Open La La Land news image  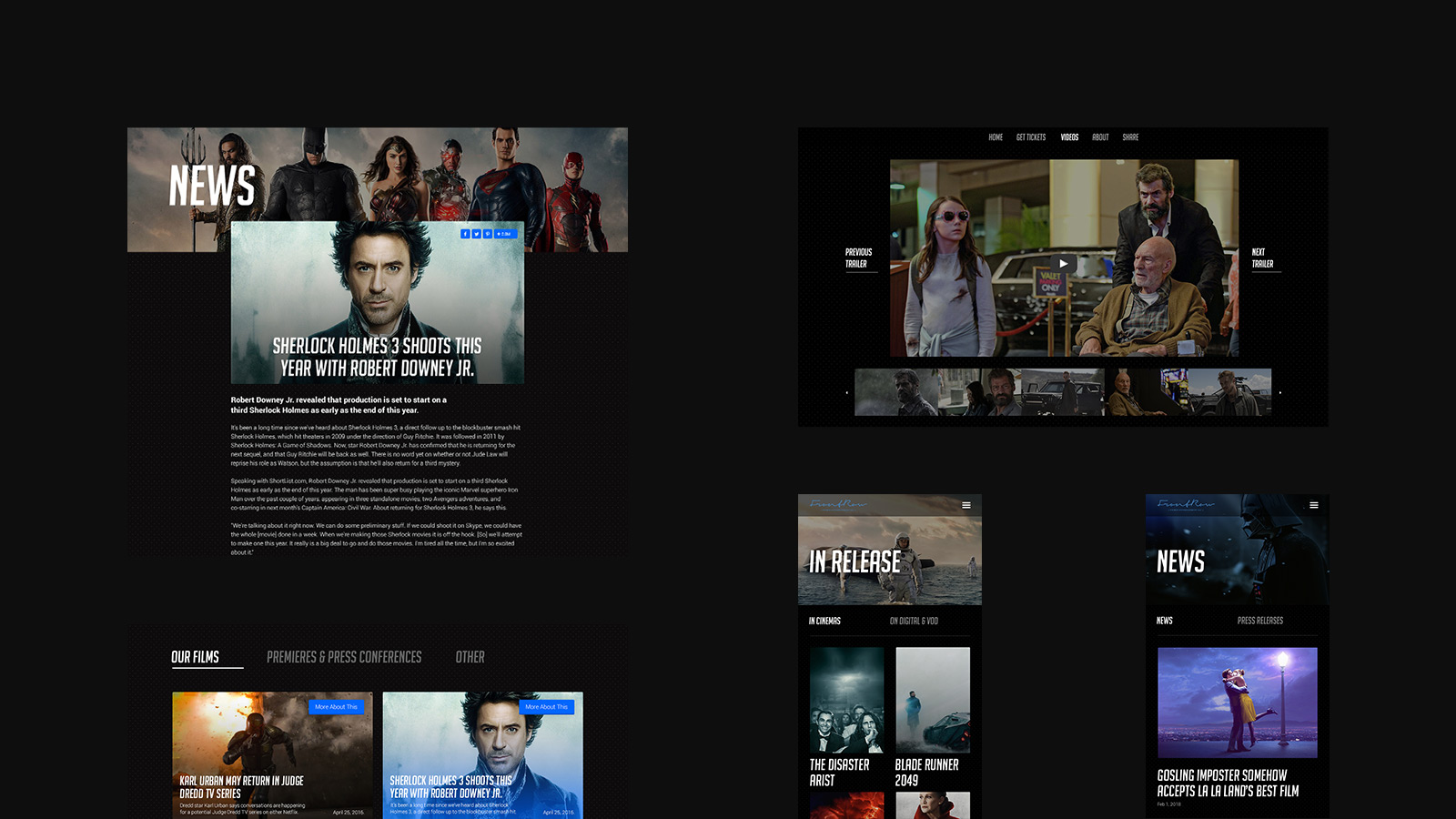coord(1238,703)
